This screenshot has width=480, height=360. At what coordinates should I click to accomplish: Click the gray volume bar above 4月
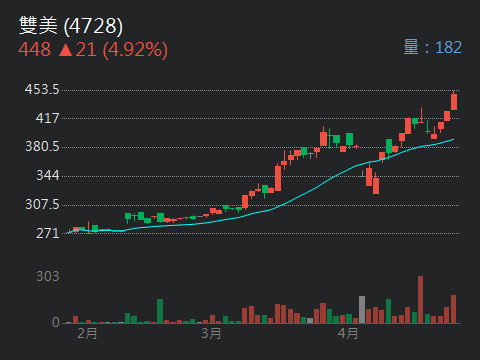click(362, 309)
